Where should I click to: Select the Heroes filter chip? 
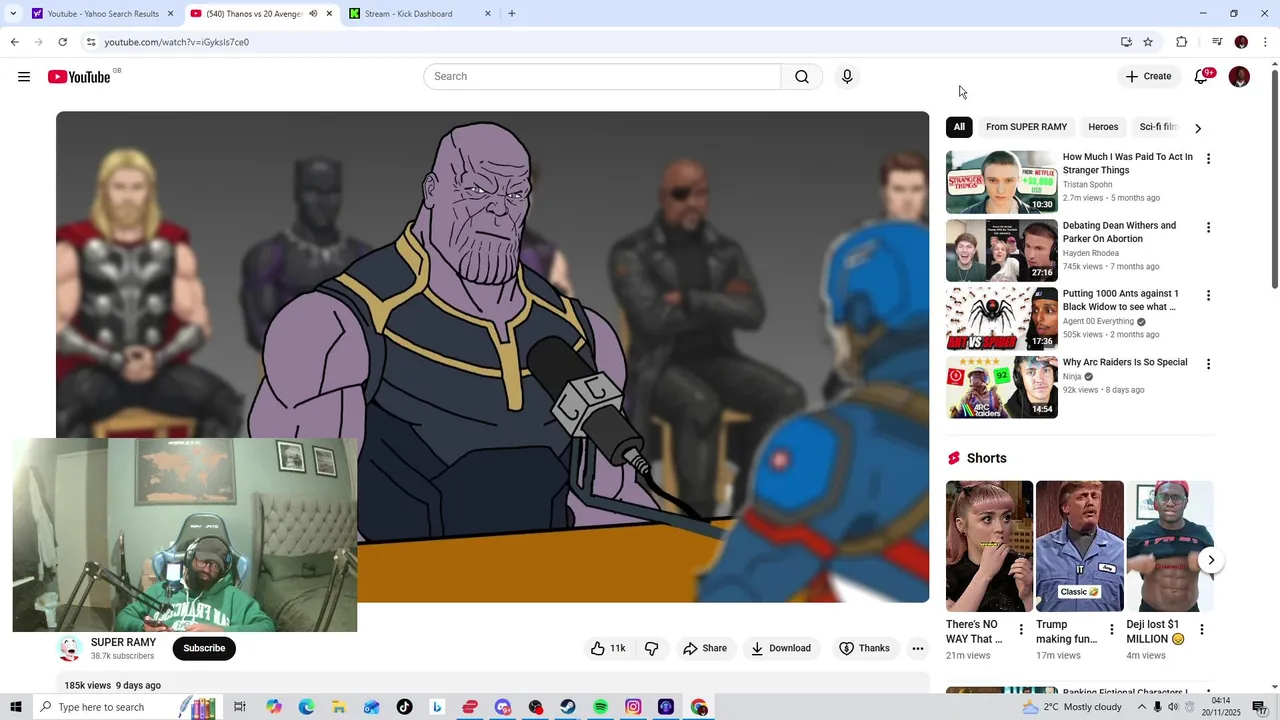pyautogui.click(x=1103, y=127)
